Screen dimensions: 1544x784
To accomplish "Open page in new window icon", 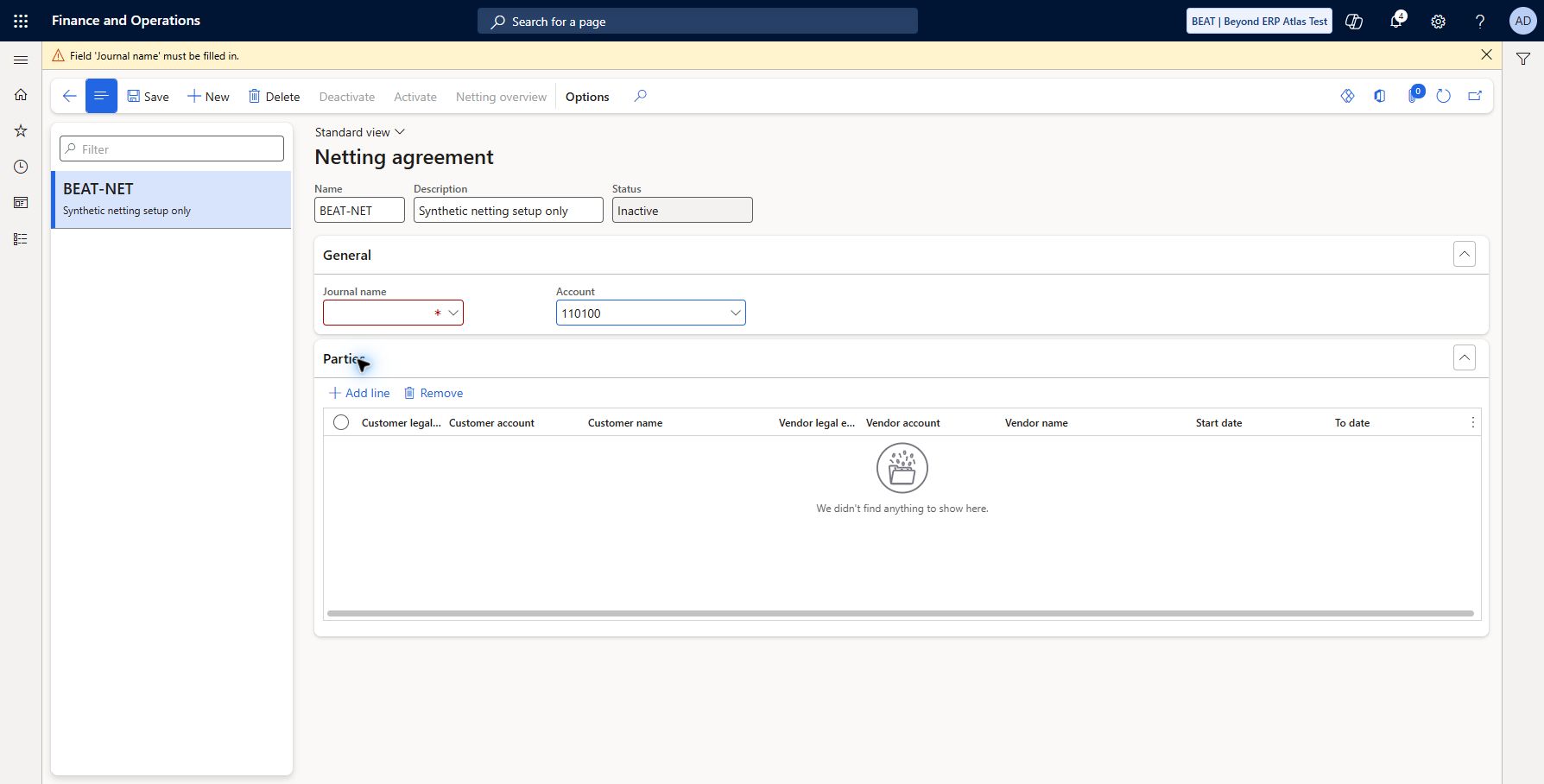I will click(1475, 96).
